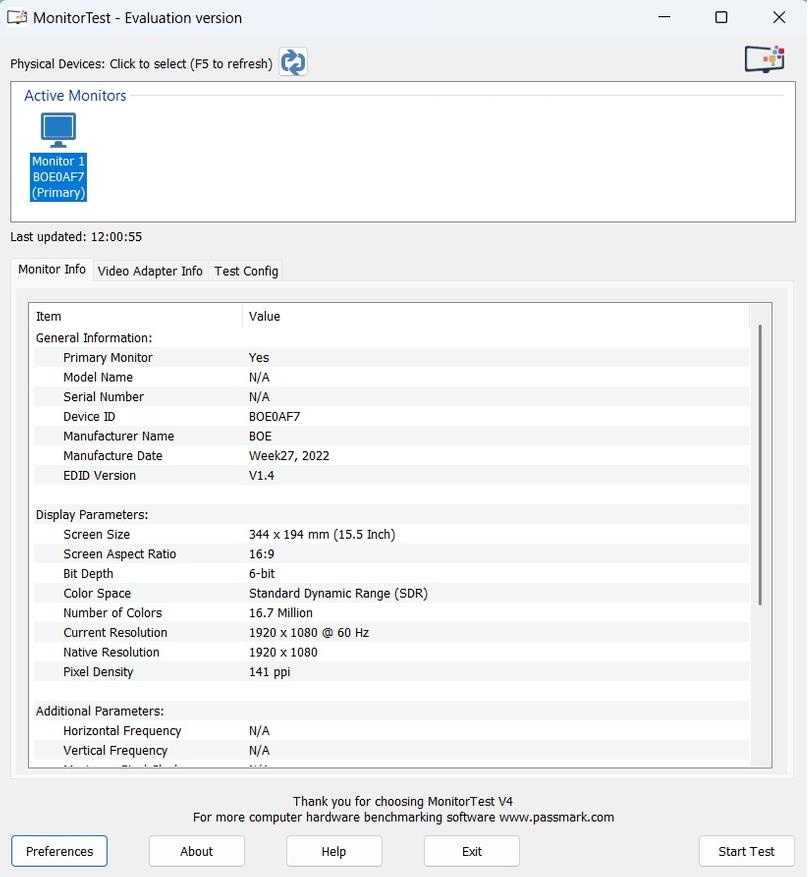
Task: Click Screen Size value 344 x 194 mm
Action: click(322, 535)
